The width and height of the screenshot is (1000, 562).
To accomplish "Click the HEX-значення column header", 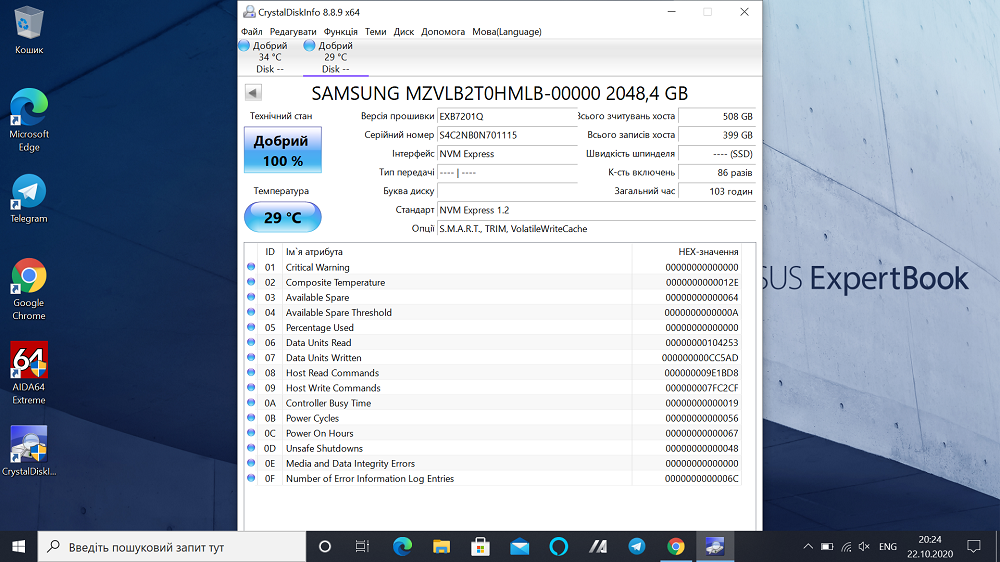I will point(686,252).
